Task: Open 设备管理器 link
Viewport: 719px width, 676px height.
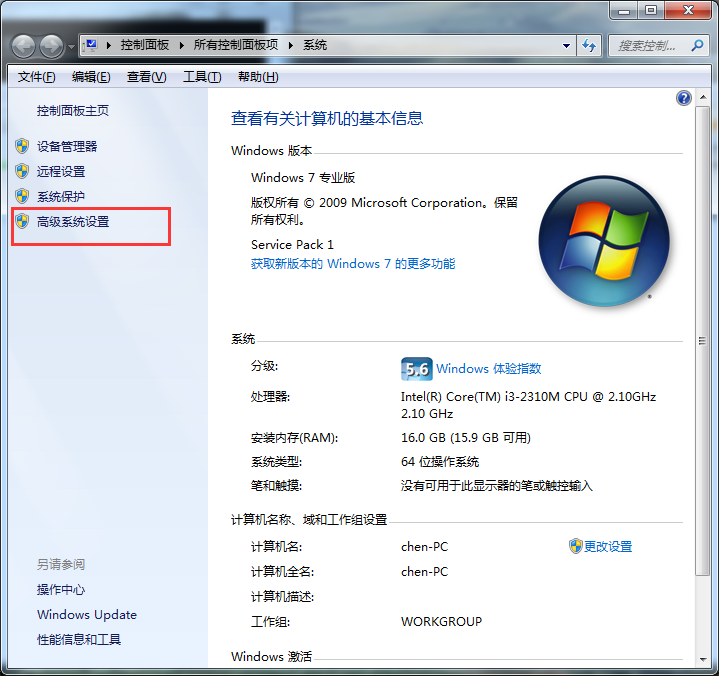Action: pyautogui.click(x=67, y=146)
